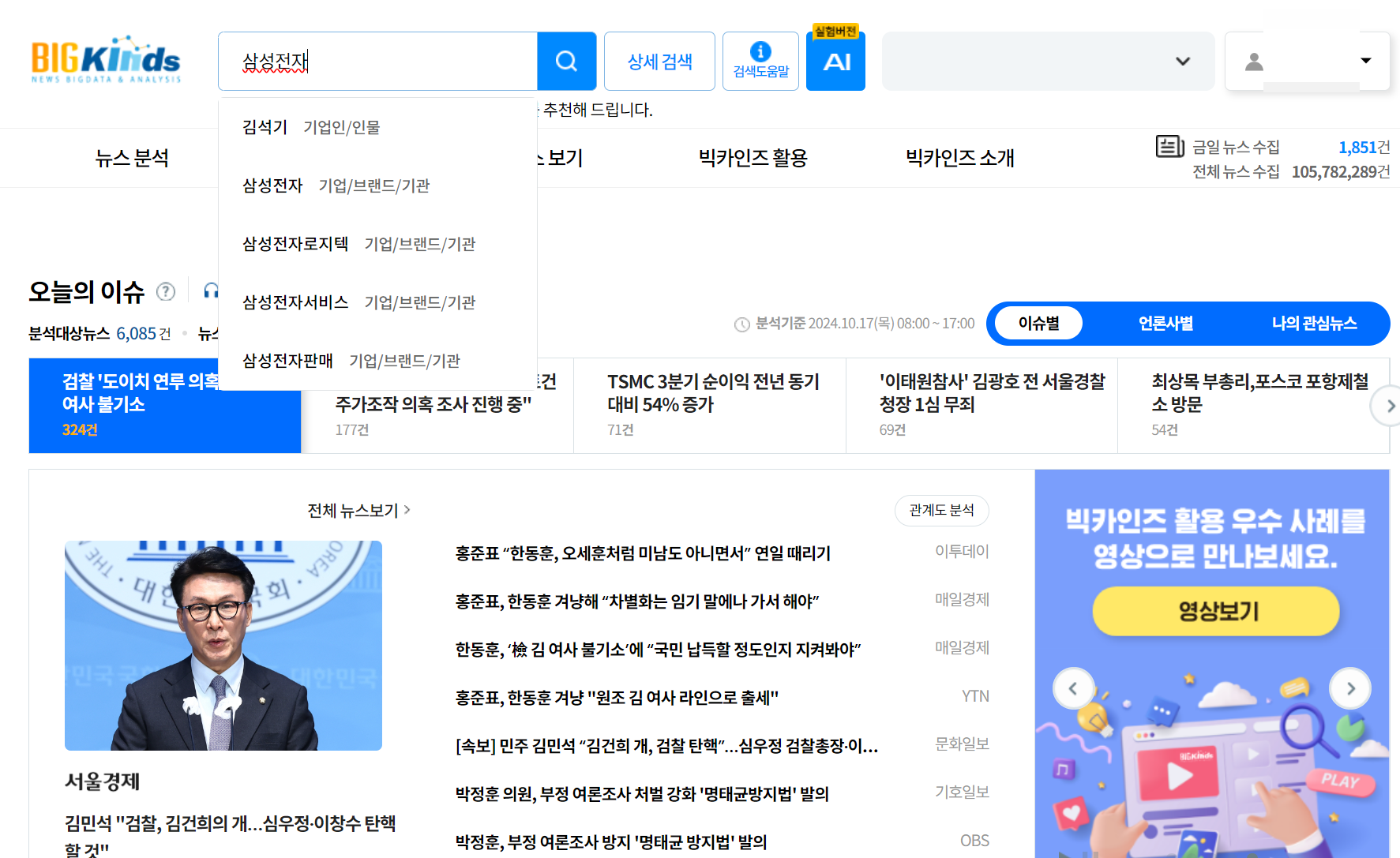Viewport: 1400px width, 858px height.
Task: Open the 빅카인즈 활용 menu
Action: tap(753, 158)
